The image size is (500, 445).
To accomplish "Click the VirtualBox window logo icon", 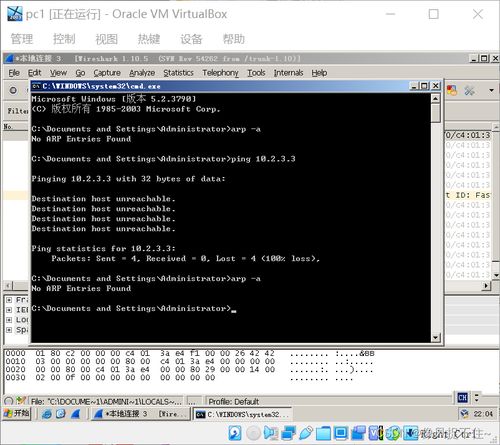I will (x=15, y=14).
